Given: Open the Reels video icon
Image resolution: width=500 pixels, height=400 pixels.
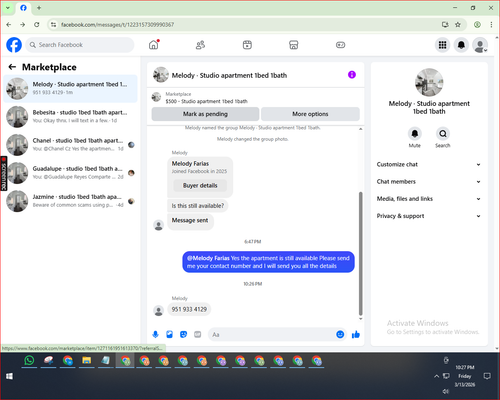Looking at the screenshot, I should [247, 45].
